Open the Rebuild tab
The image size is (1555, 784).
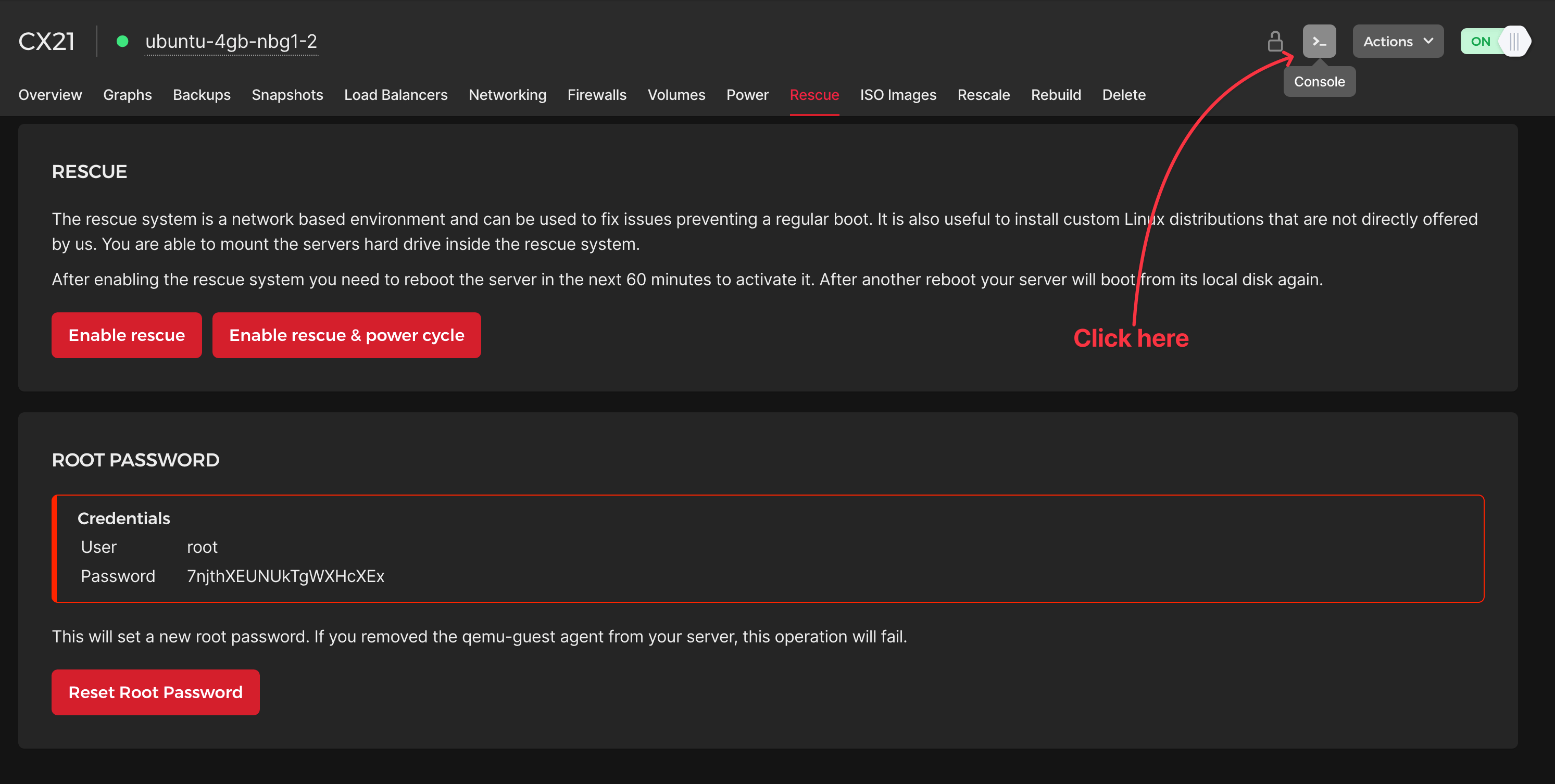[1056, 95]
